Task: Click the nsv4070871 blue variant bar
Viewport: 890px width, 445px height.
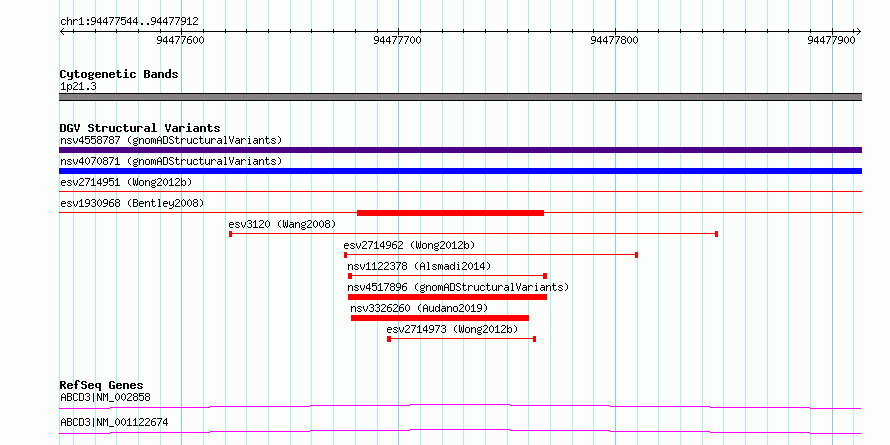Action: [460, 171]
